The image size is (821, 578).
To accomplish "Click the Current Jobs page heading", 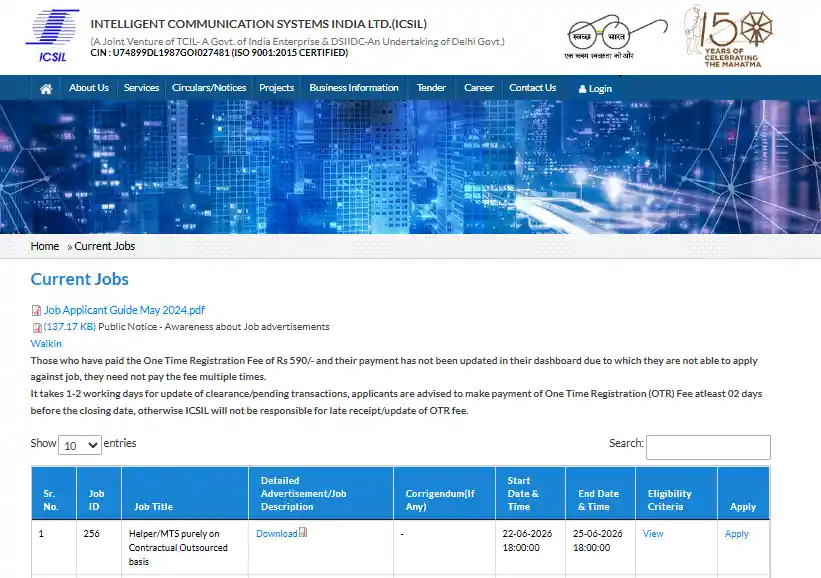I will pos(80,279).
